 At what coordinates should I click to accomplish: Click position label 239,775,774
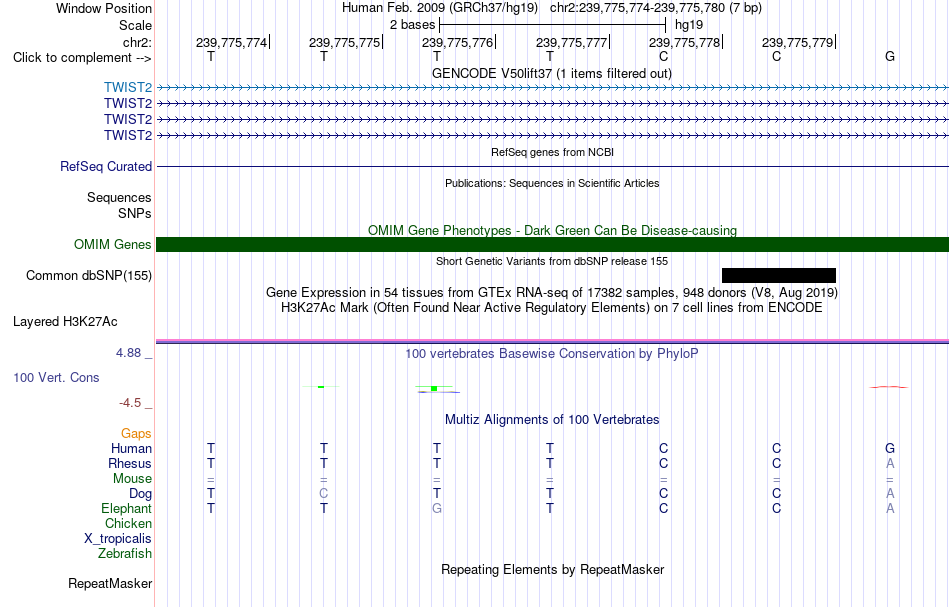231,42
